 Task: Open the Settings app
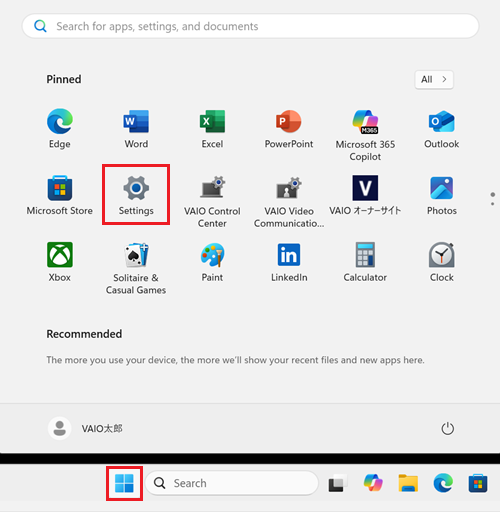[x=136, y=195]
